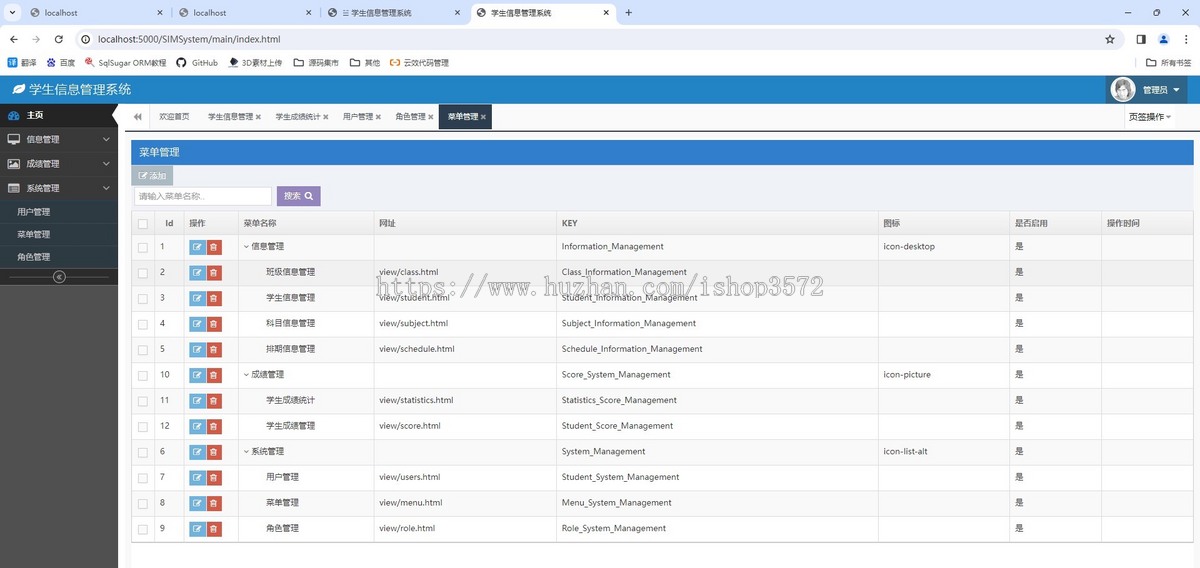This screenshot has height=568, width=1200.
Task: Check the box for row Id 6
Action: (x=143, y=452)
